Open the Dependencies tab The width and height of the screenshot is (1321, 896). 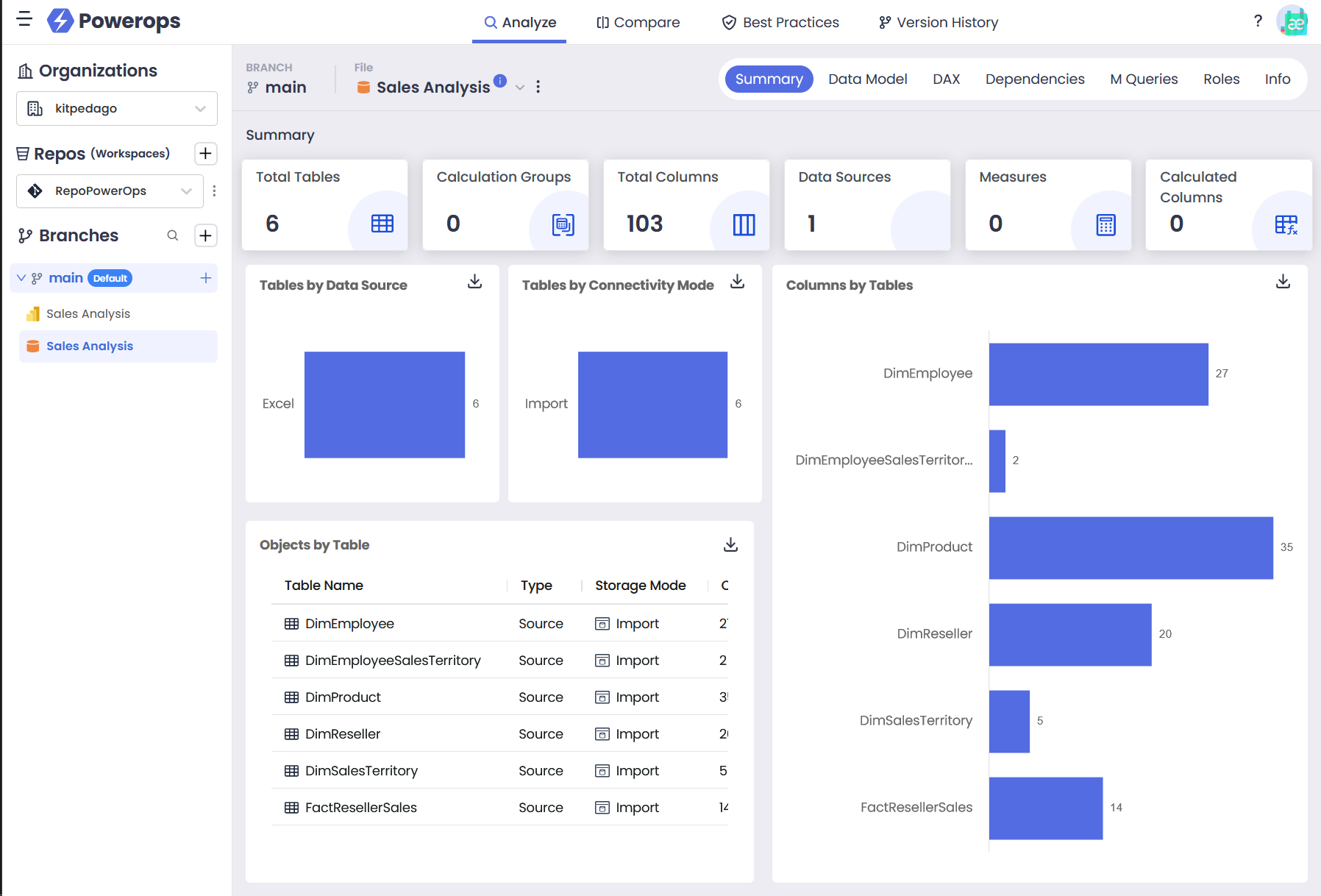[x=1034, y=79]
